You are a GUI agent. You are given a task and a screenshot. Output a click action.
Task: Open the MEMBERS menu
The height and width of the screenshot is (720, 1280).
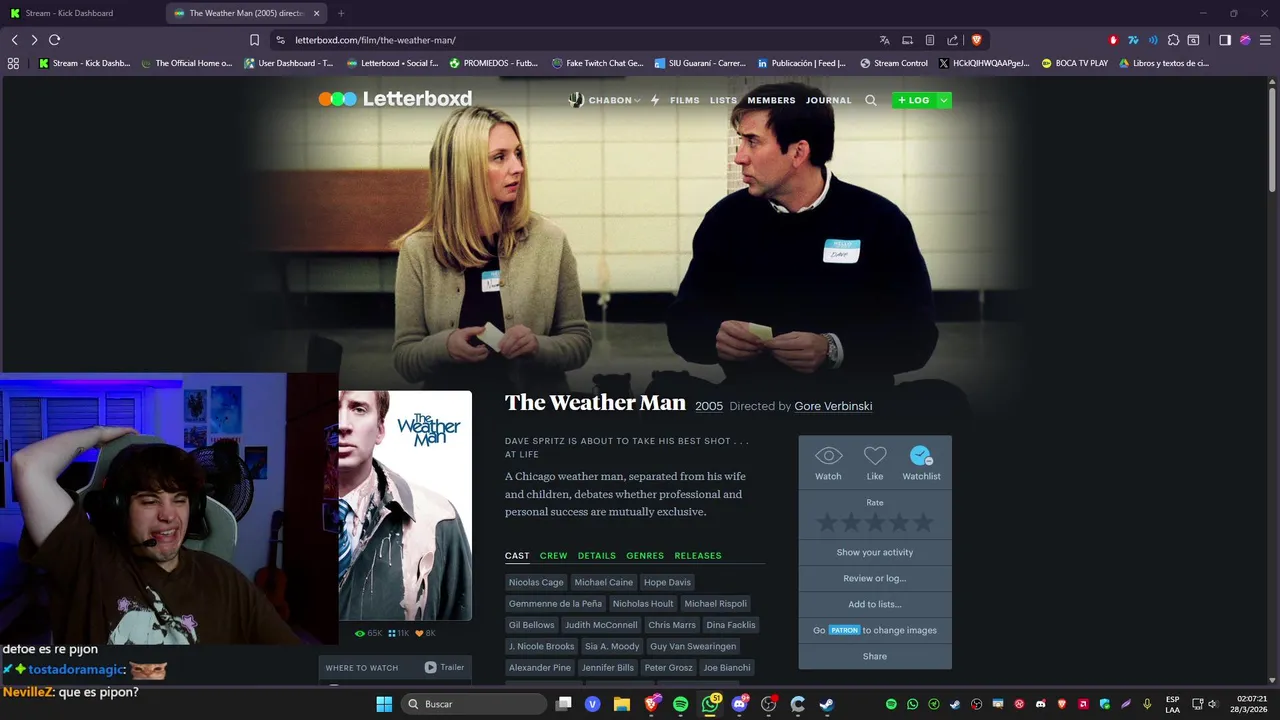[x=771, y=100]
